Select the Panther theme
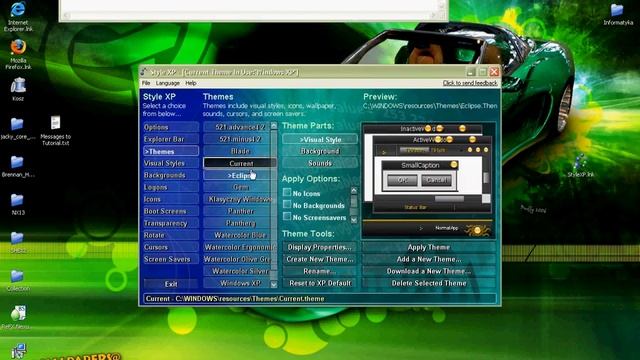The image size is (640, 360). point(237,211)
